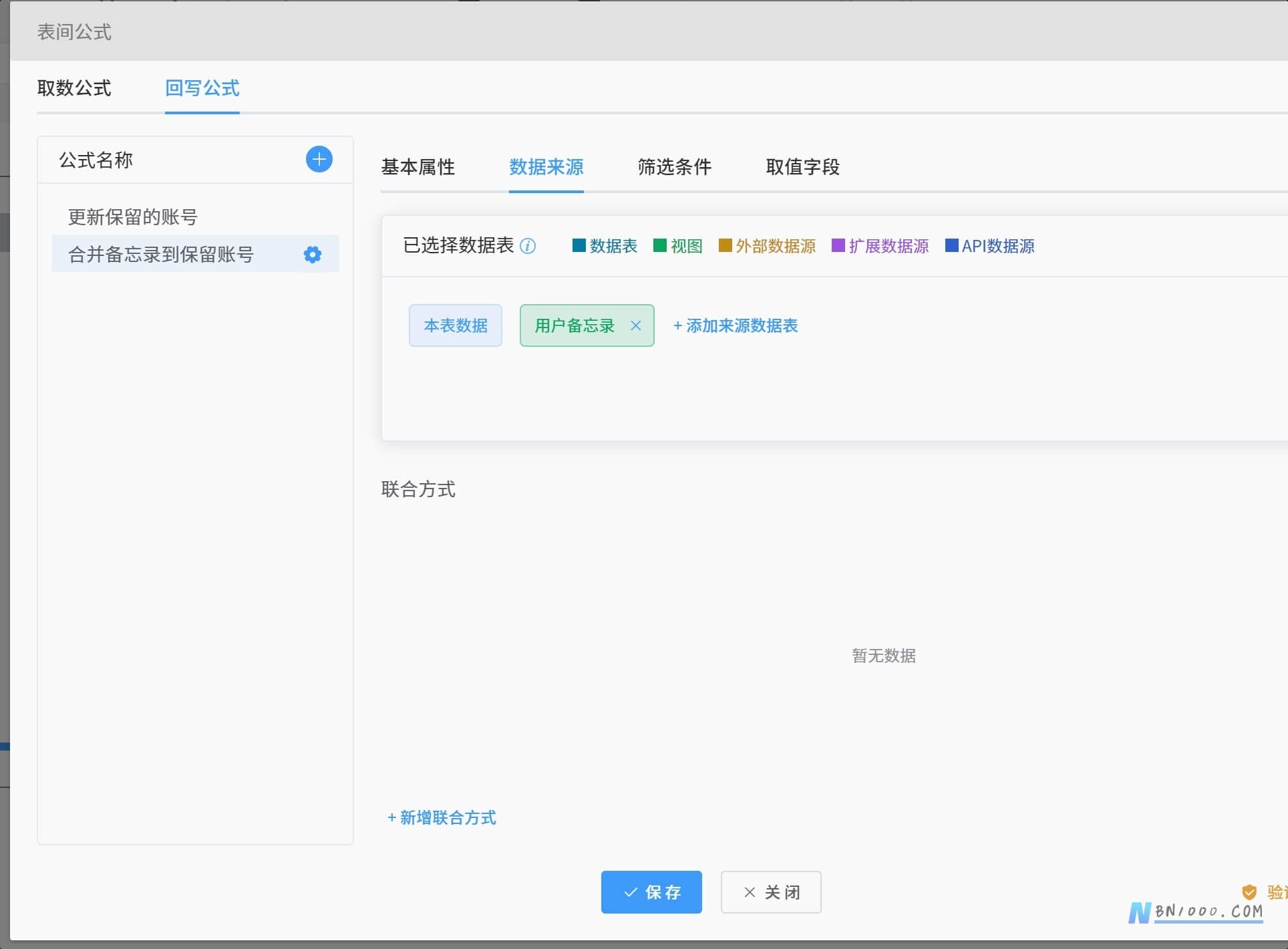Click the 表间公式 dialog title
The image size is (1288, 949).
tap(74, 32)
